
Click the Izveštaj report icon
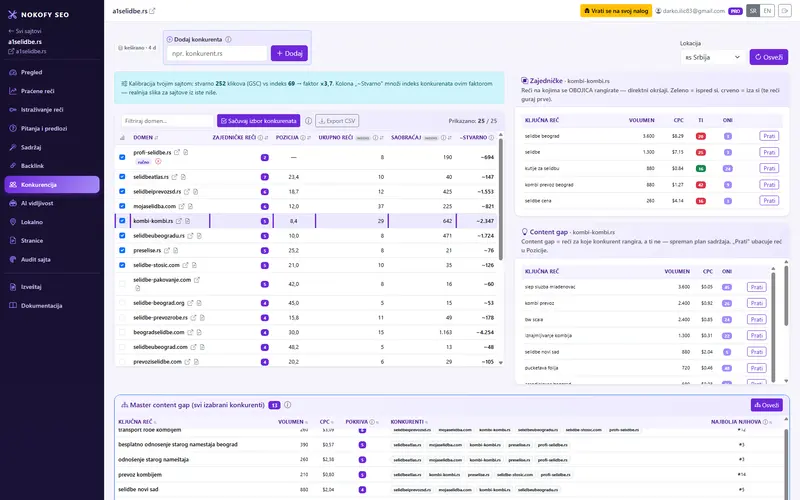[x=13, y=287]
